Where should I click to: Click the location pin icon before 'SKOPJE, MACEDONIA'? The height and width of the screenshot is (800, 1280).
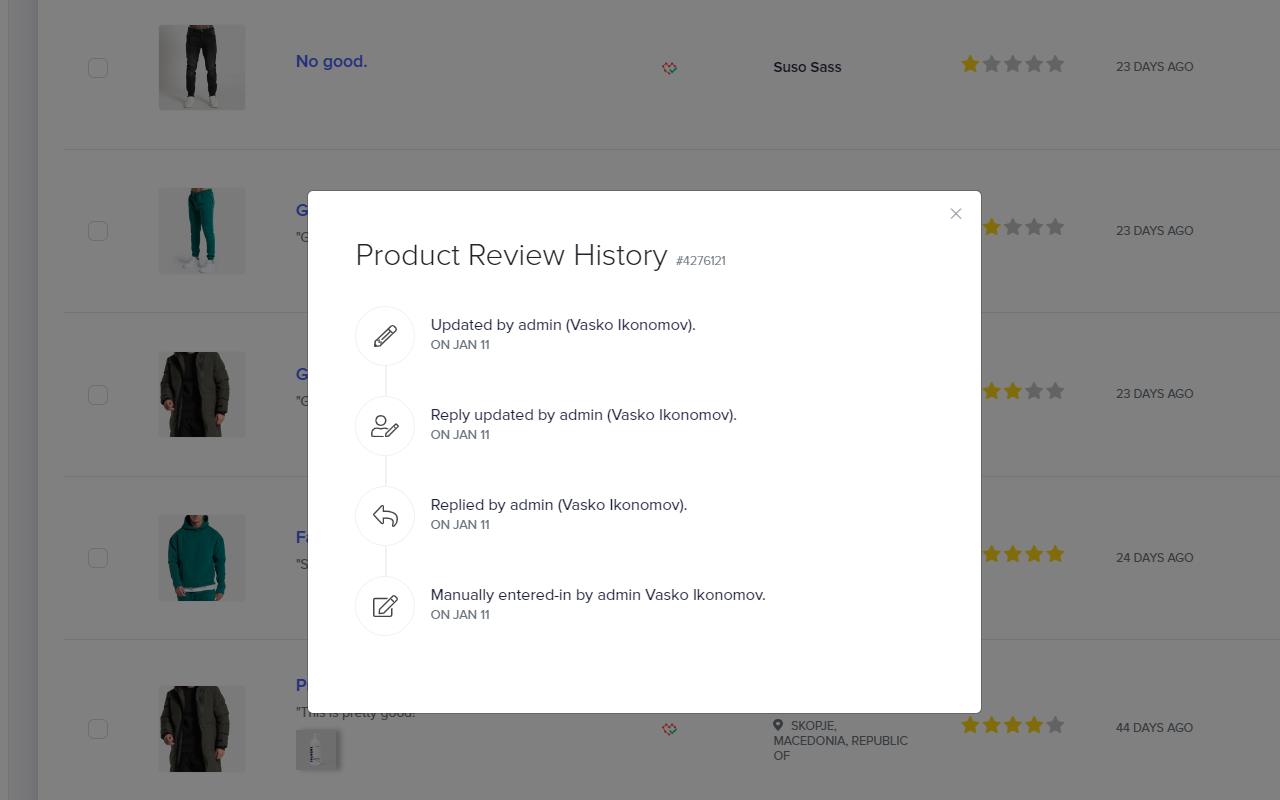(779, 726)
